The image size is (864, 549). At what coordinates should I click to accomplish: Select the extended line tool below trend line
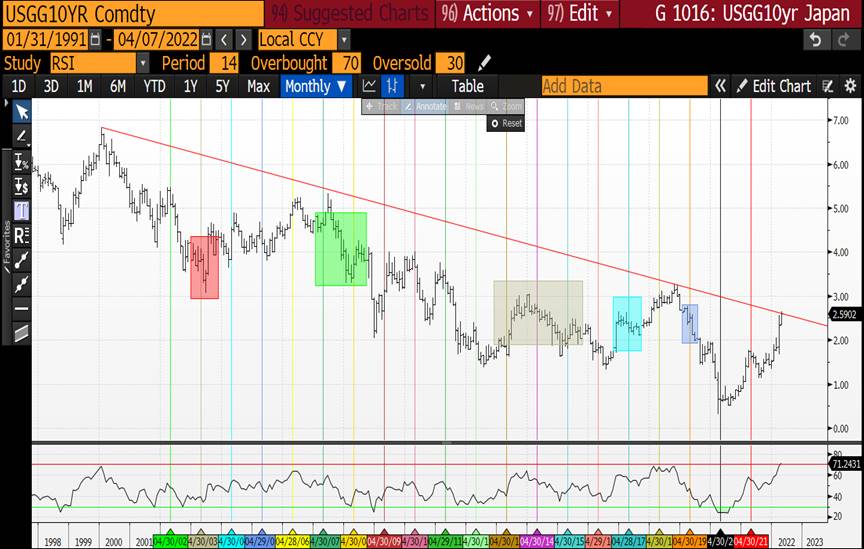[x=21, y=285]
